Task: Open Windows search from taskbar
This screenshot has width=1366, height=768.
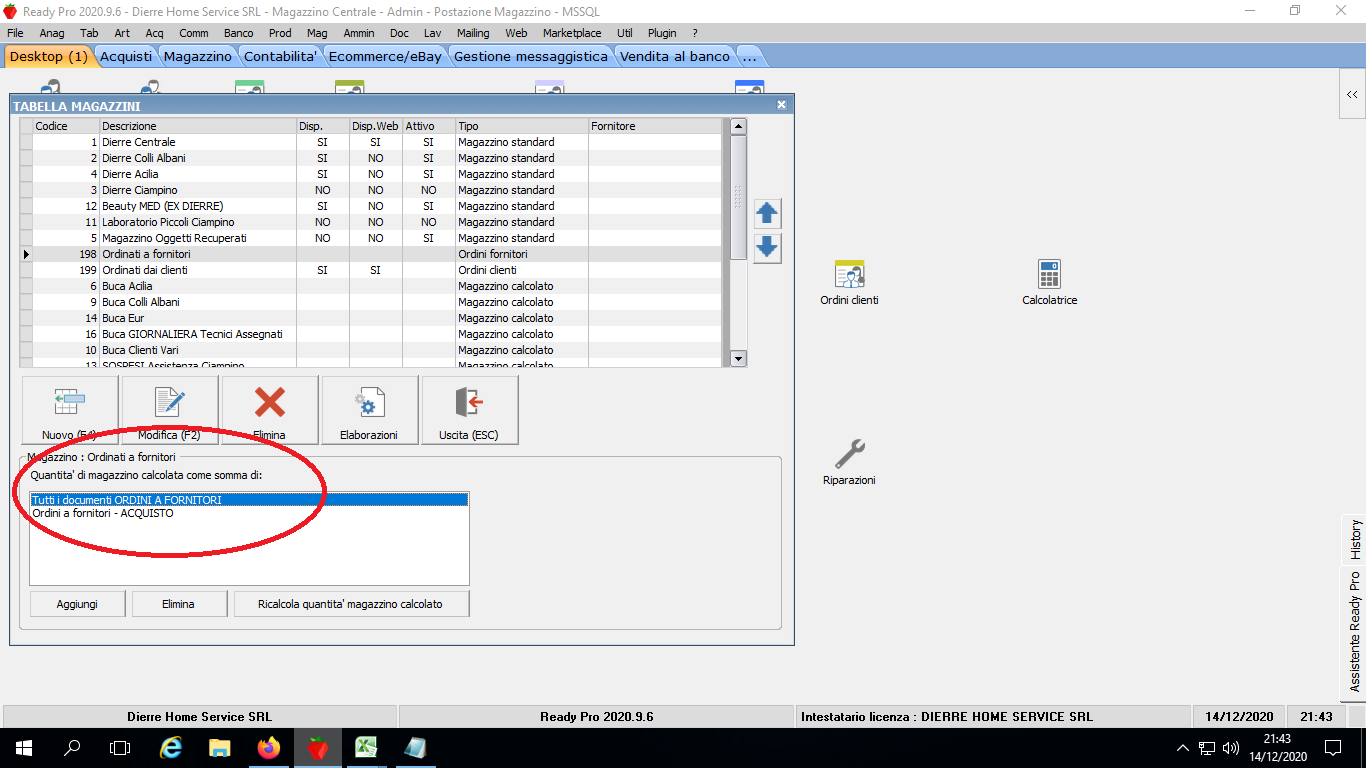Action: (72, 747)
